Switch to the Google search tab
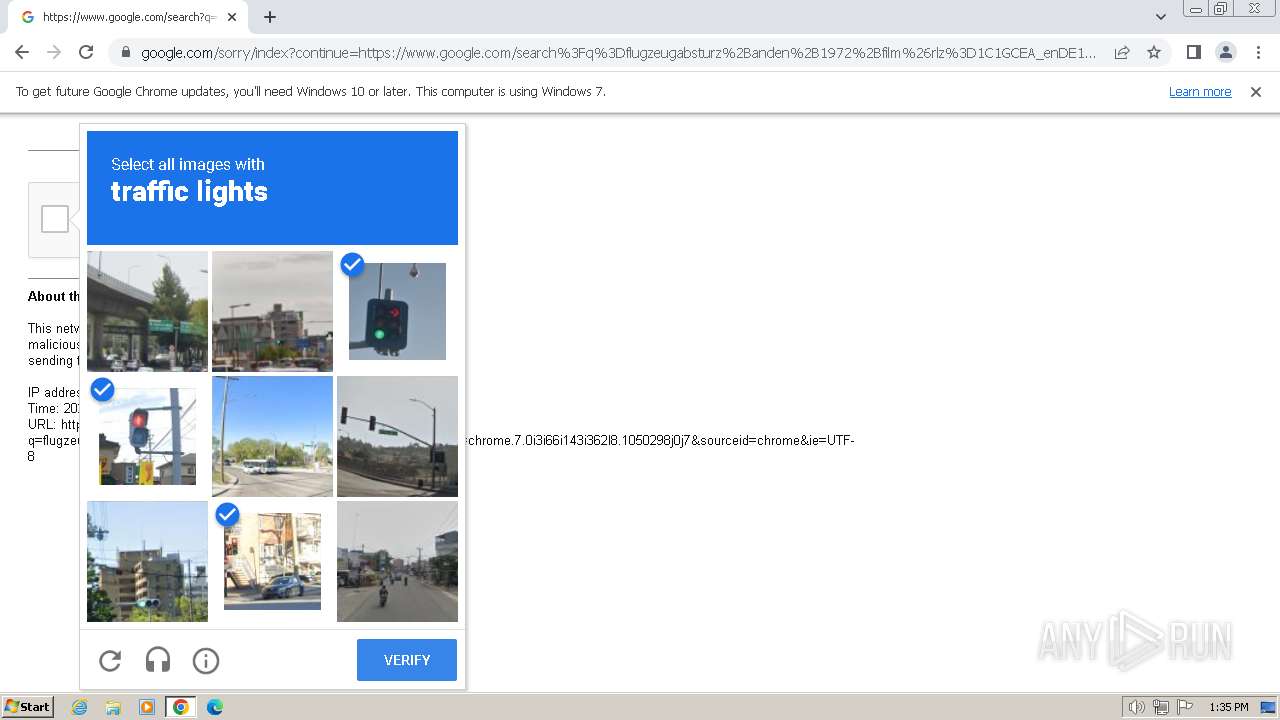The image size is (1280, 720). [128, 17]
